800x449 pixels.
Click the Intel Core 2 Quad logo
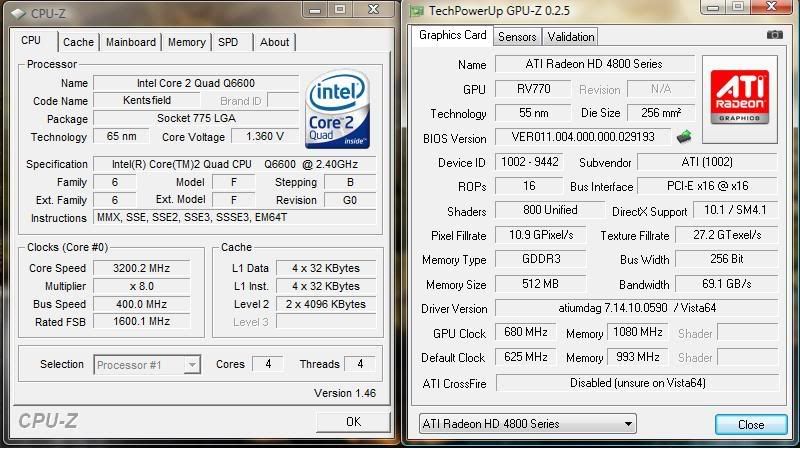point(337,109)
